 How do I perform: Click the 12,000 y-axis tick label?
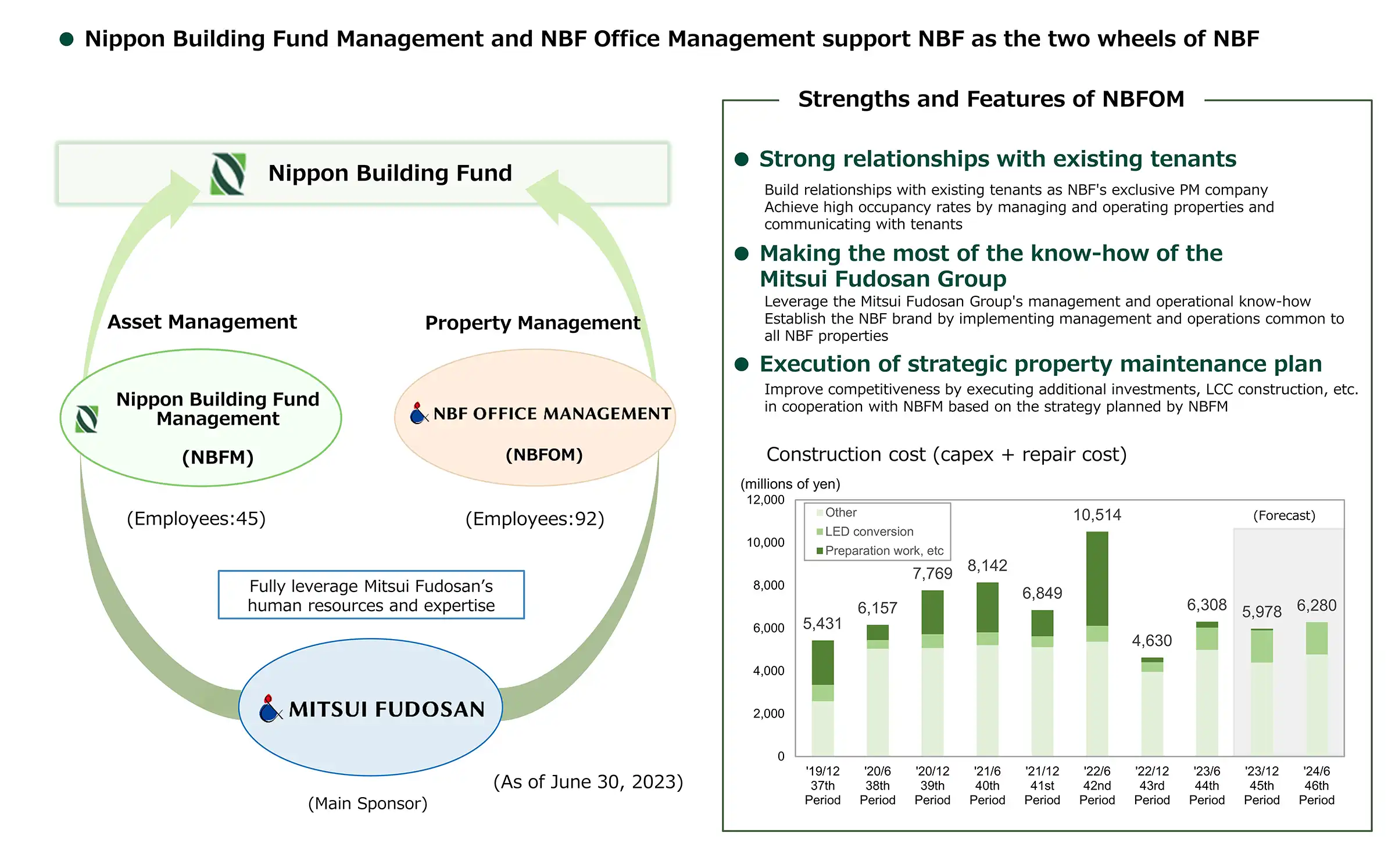tap(765, 500)
